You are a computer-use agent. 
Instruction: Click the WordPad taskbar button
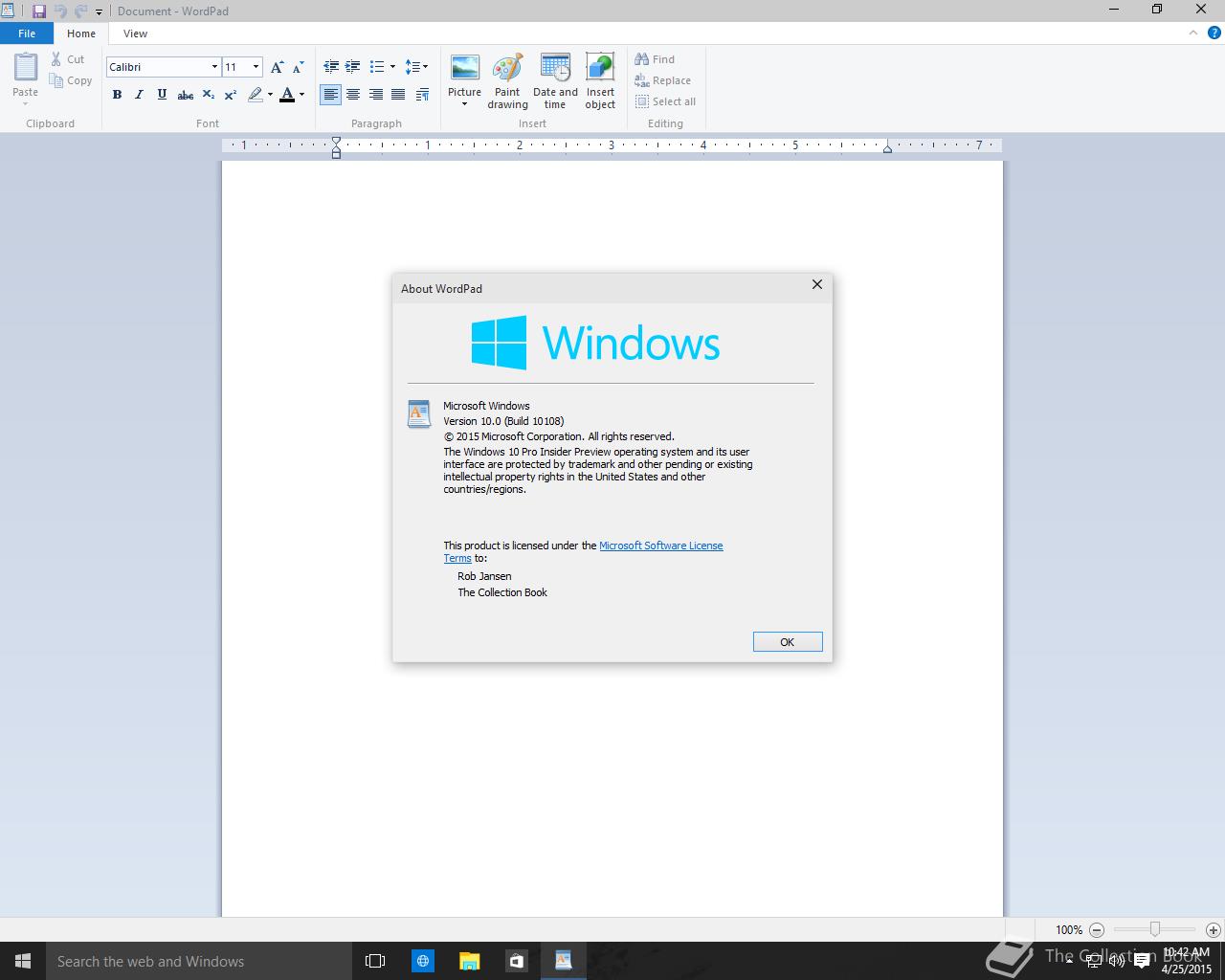point(563,961)
